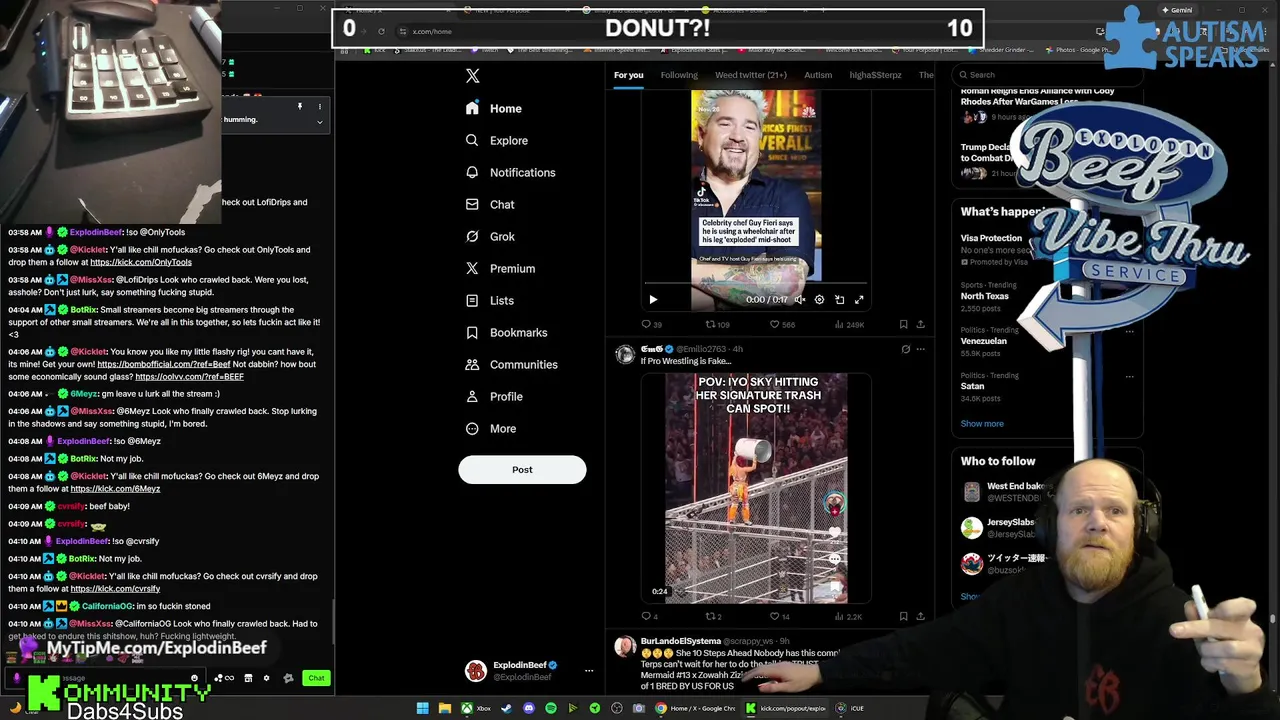Switch to the For you tab
The image size is (1280, 720).
click(628, 75)
